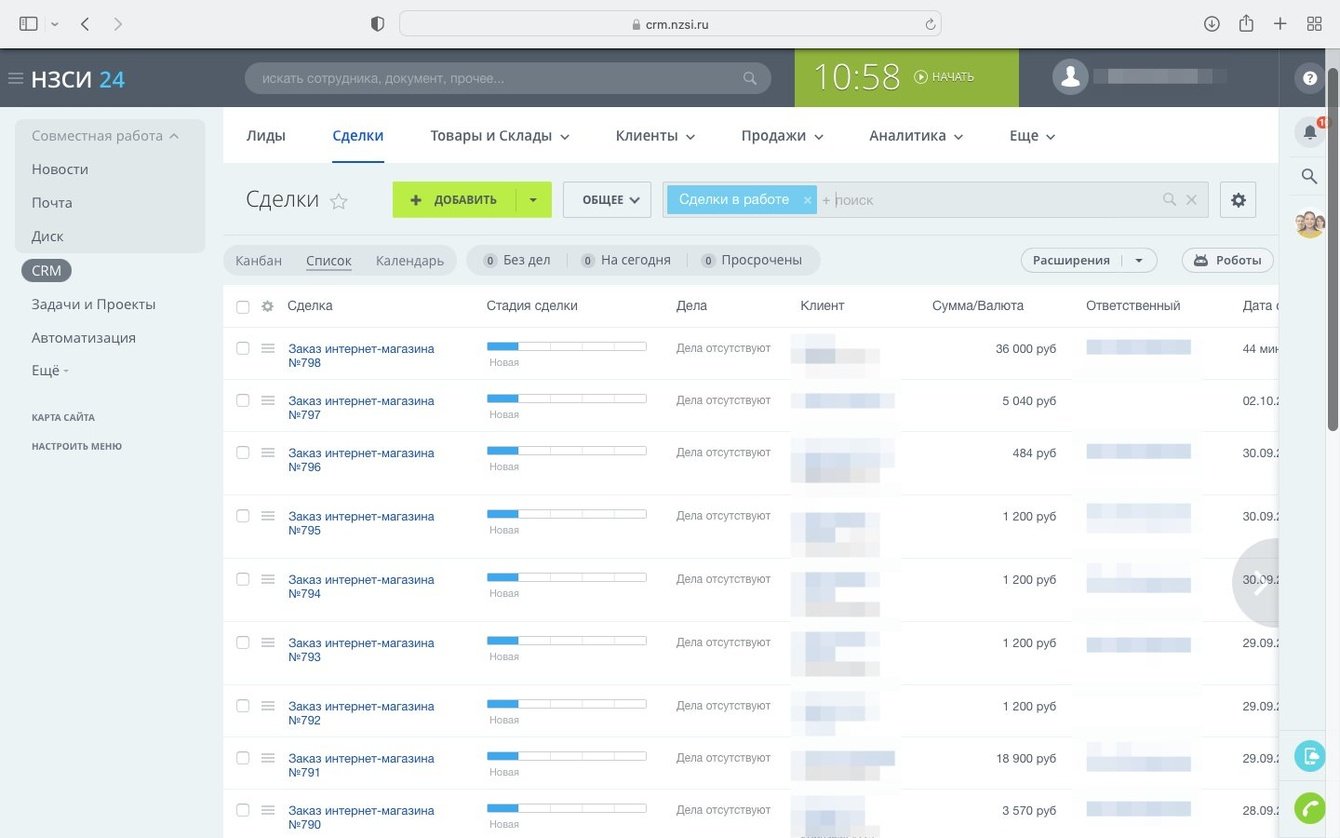The image size is (1340, 838).
Task: Open the green phone call button
Action: [1310, 807]
